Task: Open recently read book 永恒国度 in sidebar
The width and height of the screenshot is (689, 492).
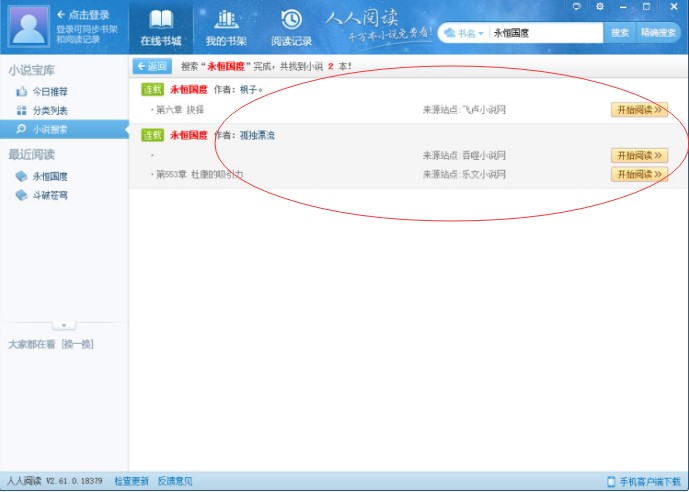Action: click(50, 177)
